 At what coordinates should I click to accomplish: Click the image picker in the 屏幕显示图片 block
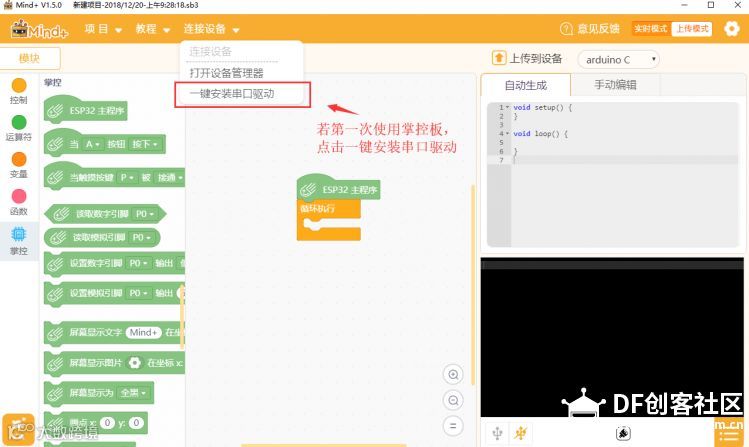coord(135,363)
